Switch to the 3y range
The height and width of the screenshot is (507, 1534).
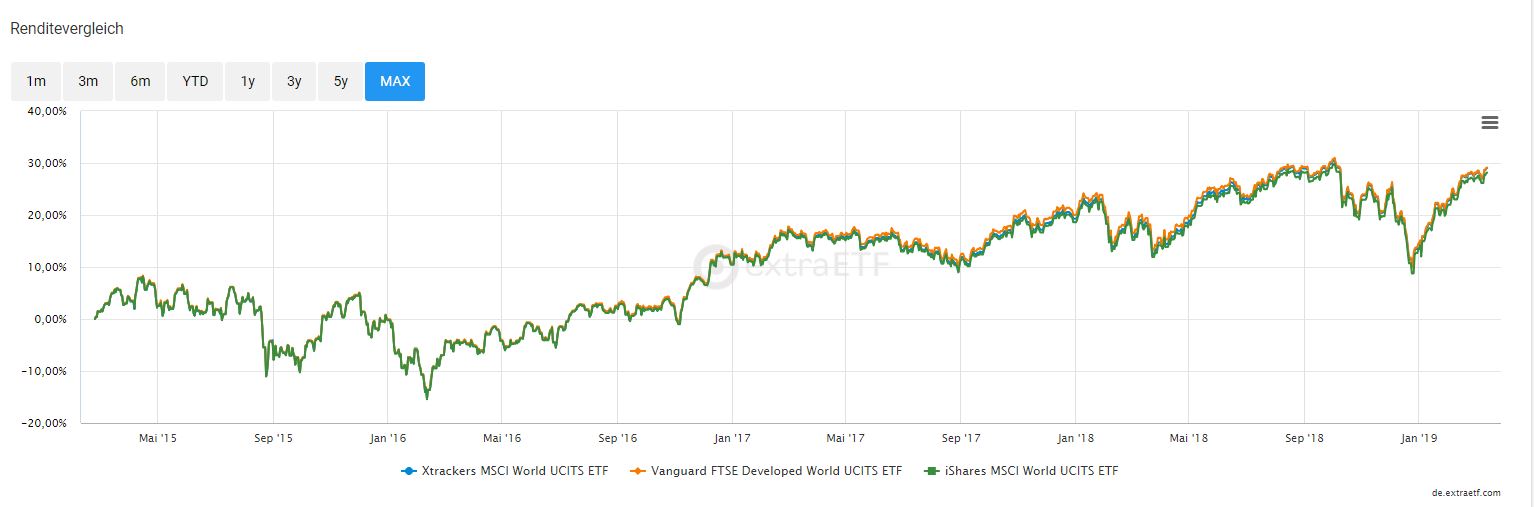[294, 81]
